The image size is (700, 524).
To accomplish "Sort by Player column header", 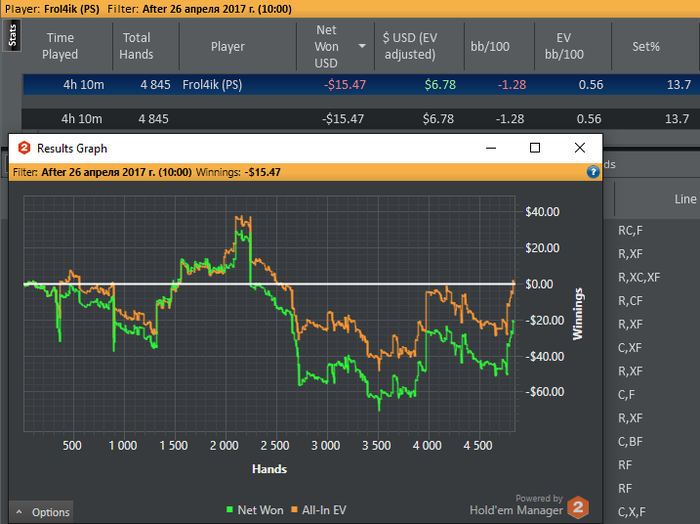I will (x=228, y=46).
